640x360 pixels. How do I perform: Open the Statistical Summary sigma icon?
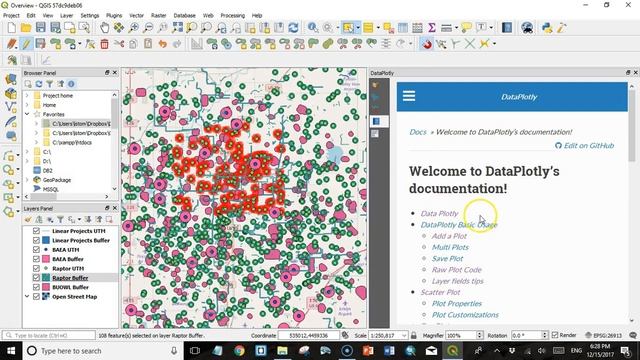coord(431,28)
